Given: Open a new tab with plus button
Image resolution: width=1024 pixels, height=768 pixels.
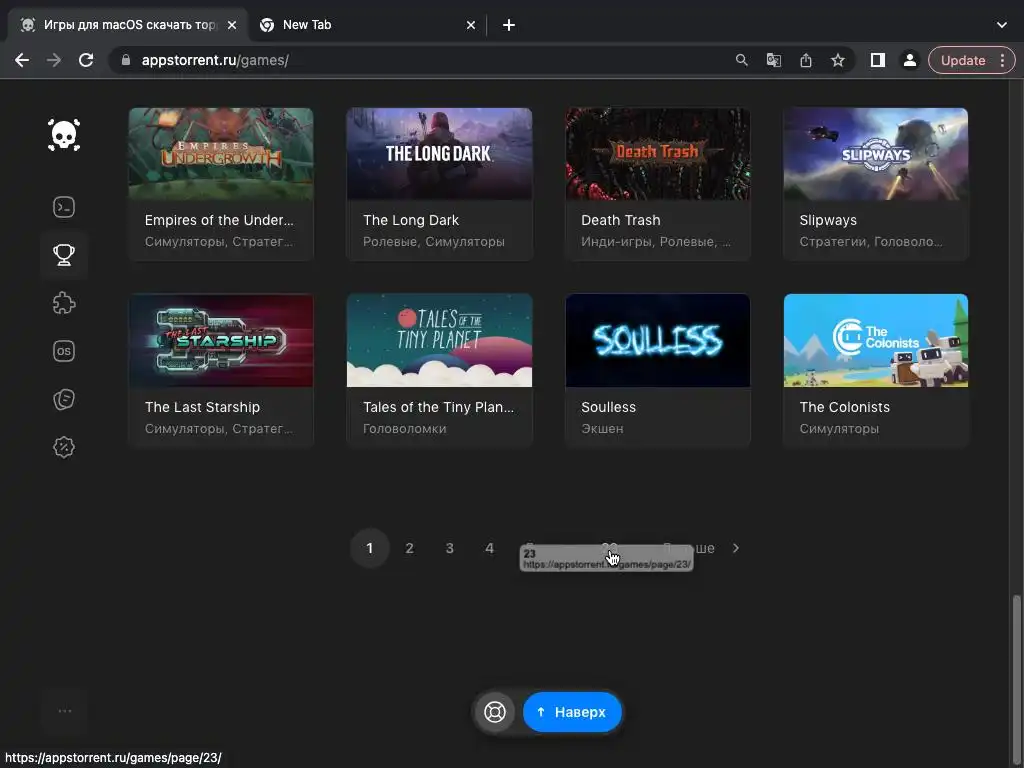Looking at the screenshot, I should coord(509,25).
